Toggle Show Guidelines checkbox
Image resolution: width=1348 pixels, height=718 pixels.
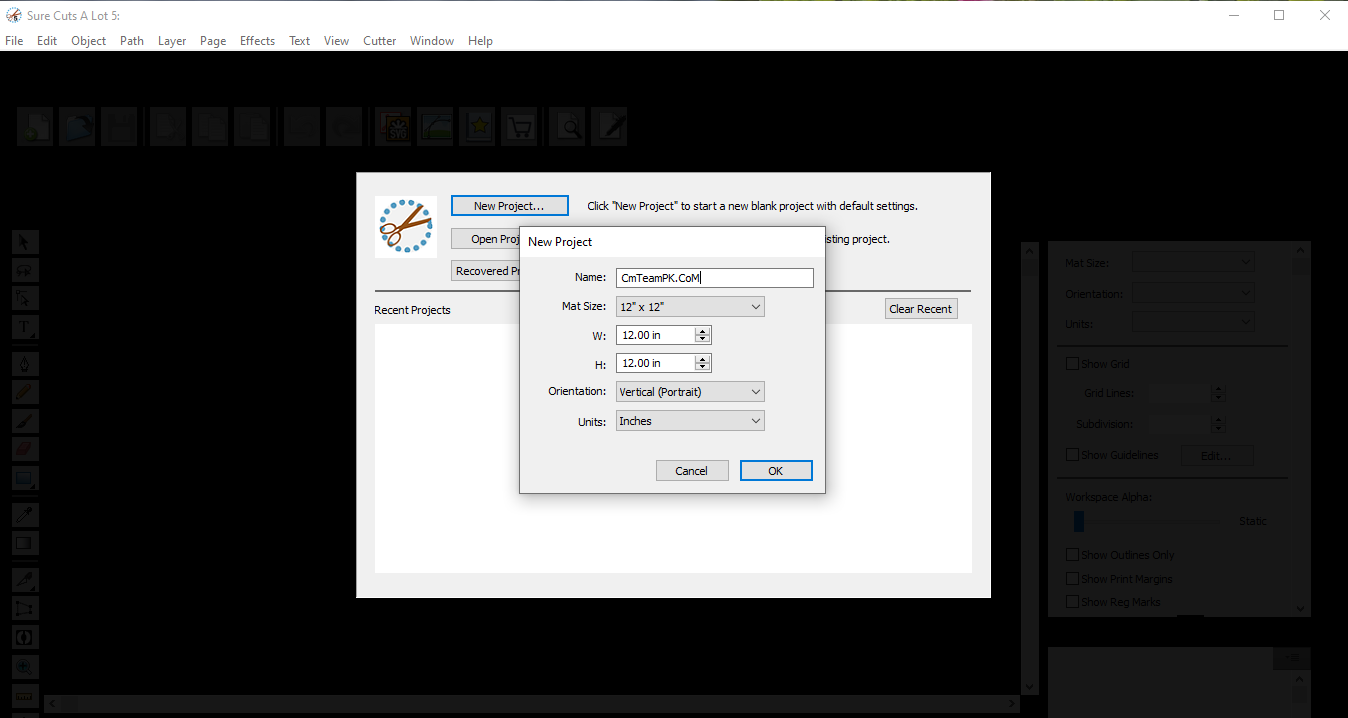tap(1073, 455)
